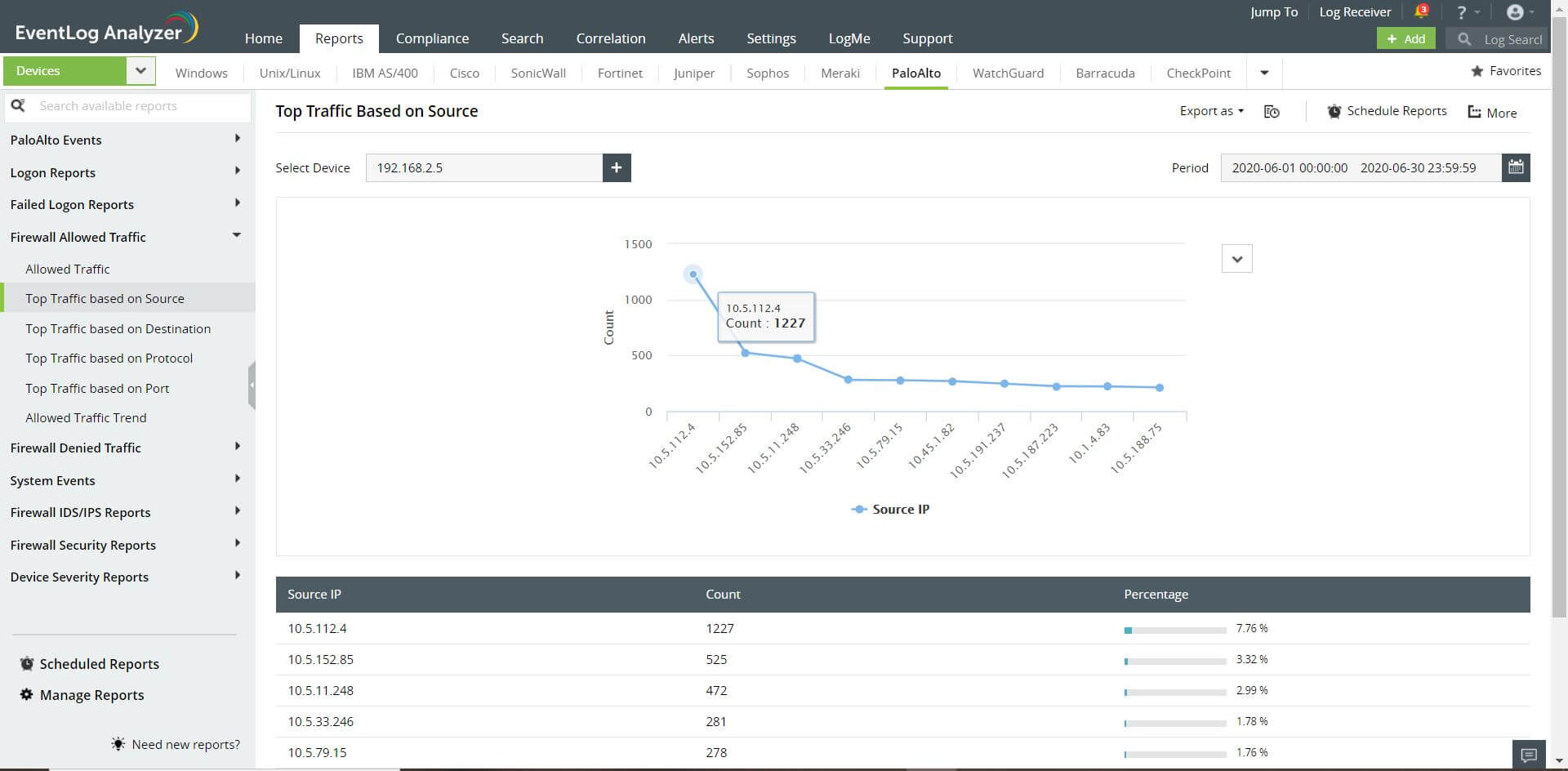
Task: Click the EventLog Analyzer logo
Action: pyautogui.click(x=106, y=29)
